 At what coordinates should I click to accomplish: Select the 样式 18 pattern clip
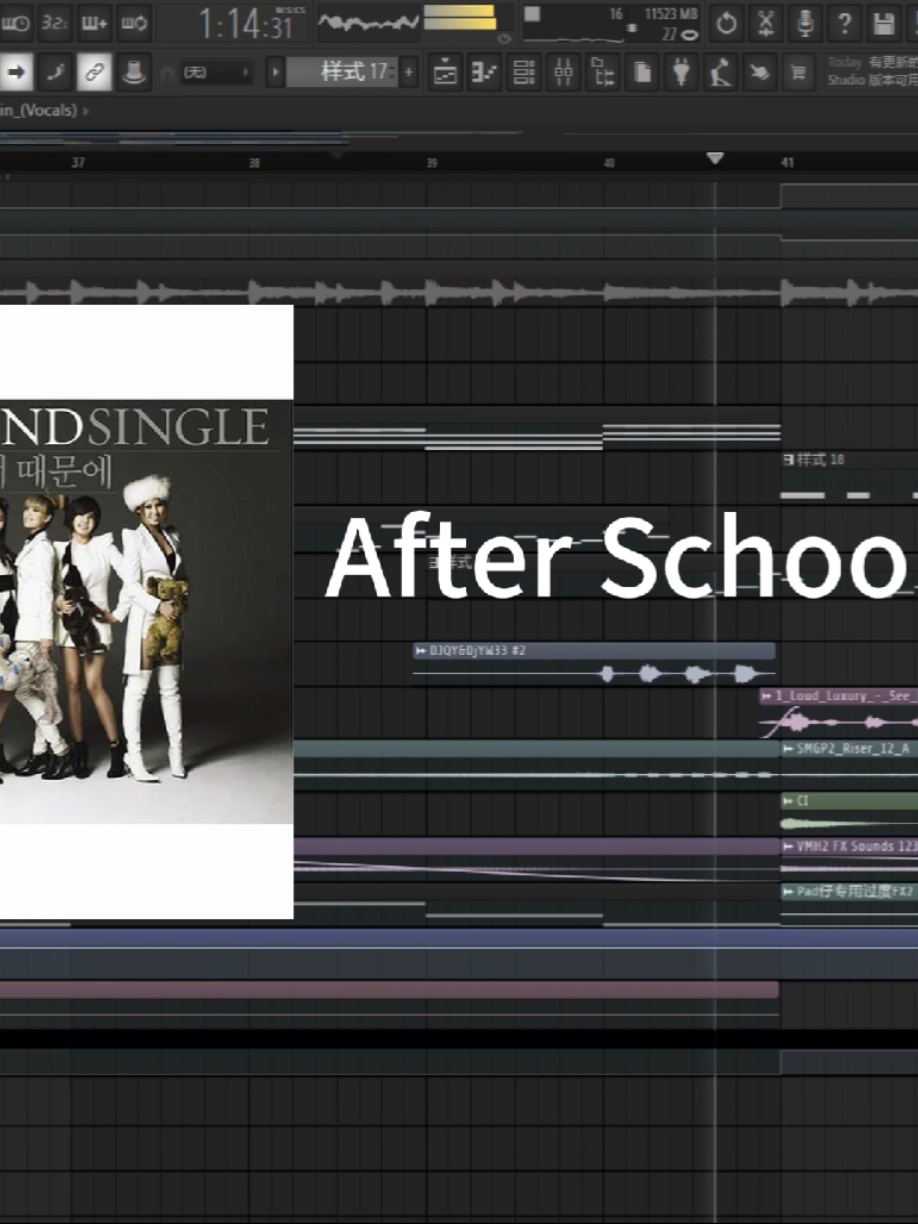coord(849,479)
